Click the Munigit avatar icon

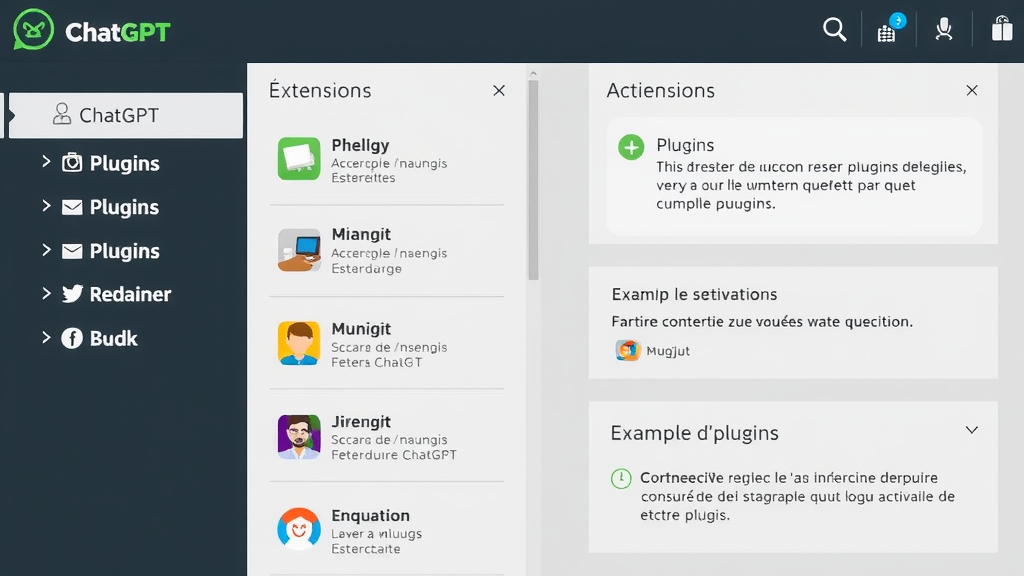pos(297,344)
